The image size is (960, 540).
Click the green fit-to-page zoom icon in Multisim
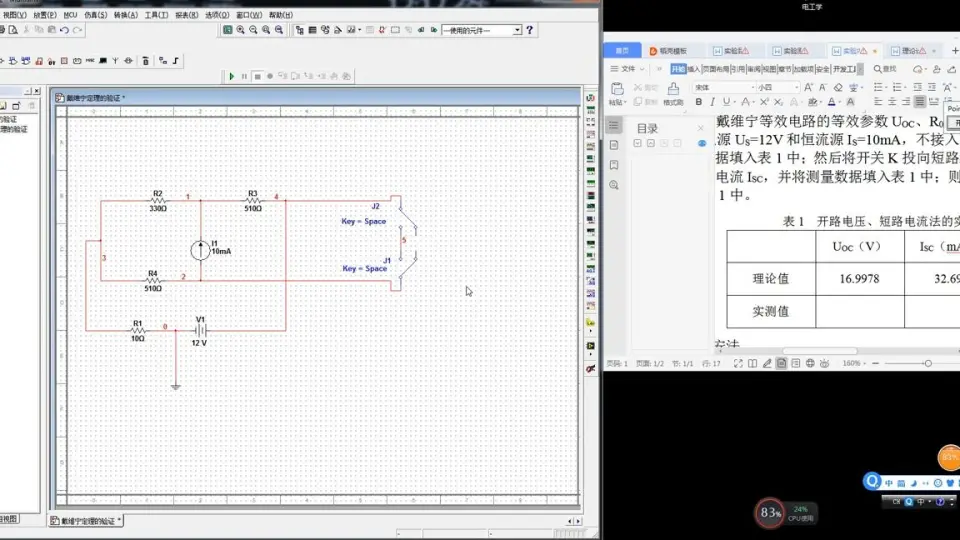tap(228, 29)
